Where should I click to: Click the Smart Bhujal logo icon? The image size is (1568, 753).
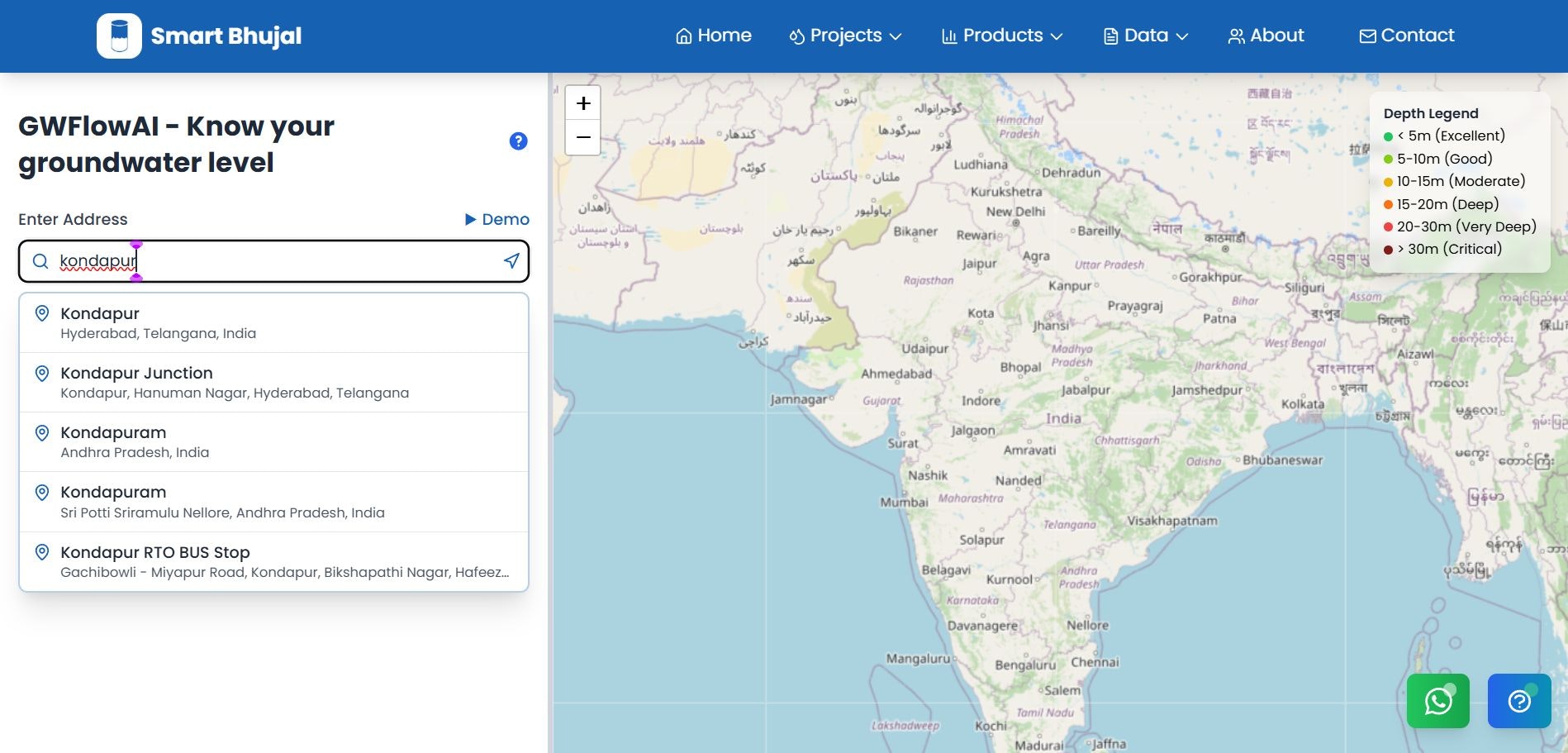(x=119, y=36)
